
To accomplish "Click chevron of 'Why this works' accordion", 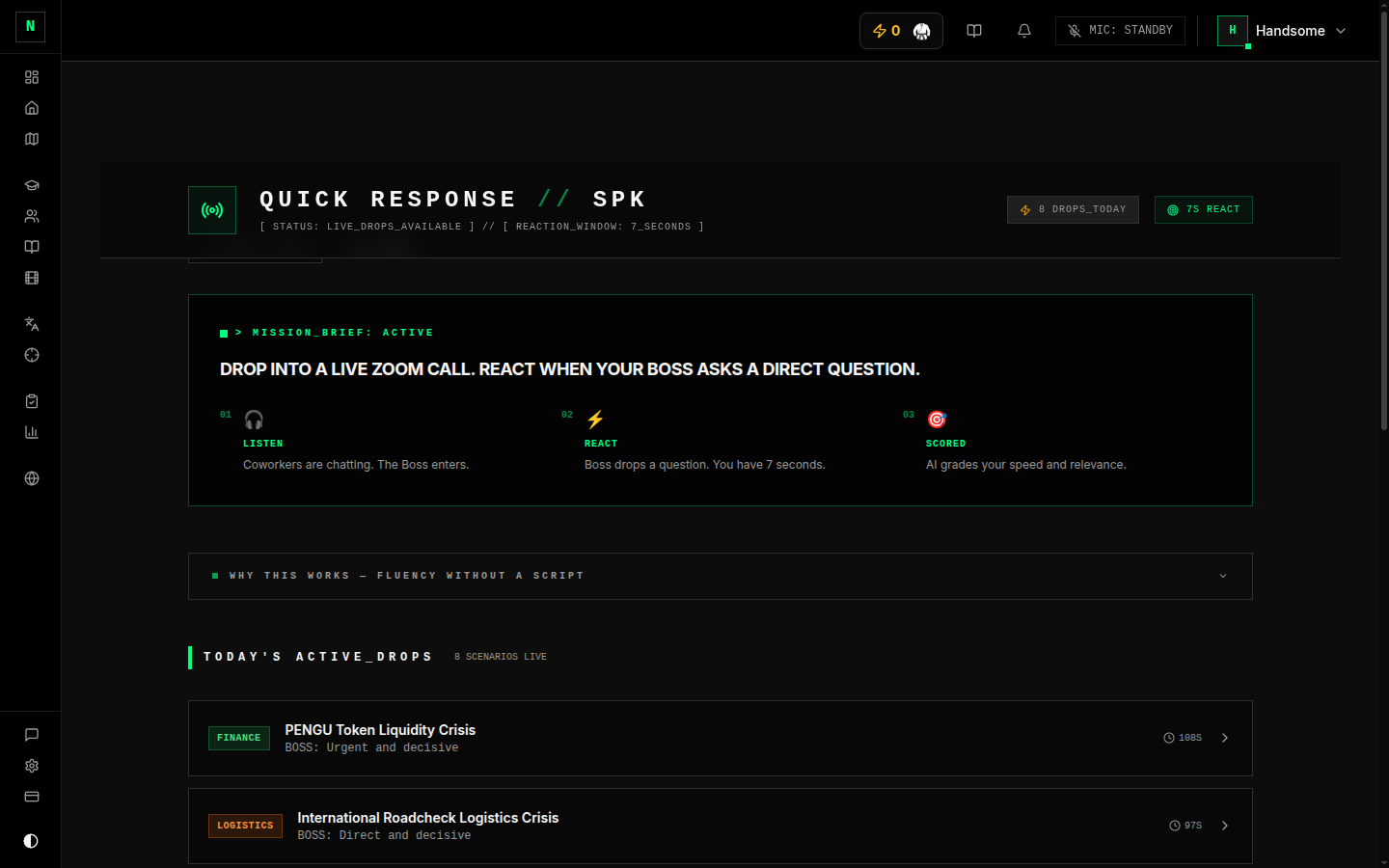I will (1223, 576).
